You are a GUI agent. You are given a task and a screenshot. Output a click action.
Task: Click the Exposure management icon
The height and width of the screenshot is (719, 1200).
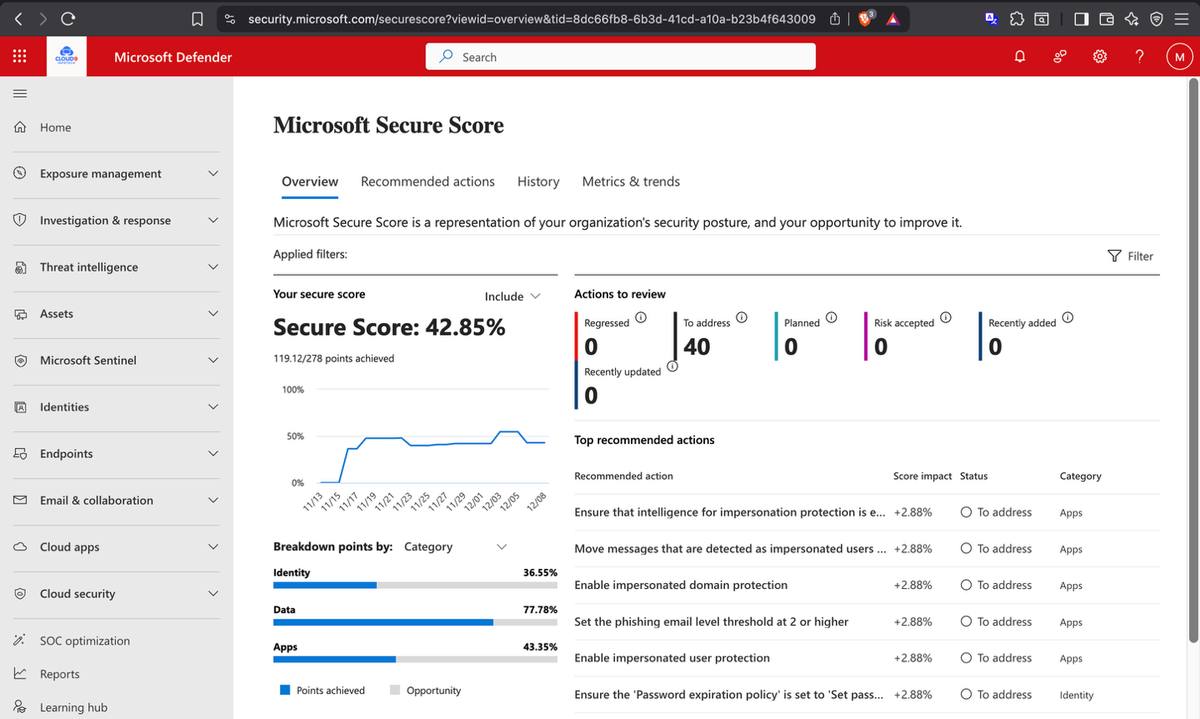[20, 173]
